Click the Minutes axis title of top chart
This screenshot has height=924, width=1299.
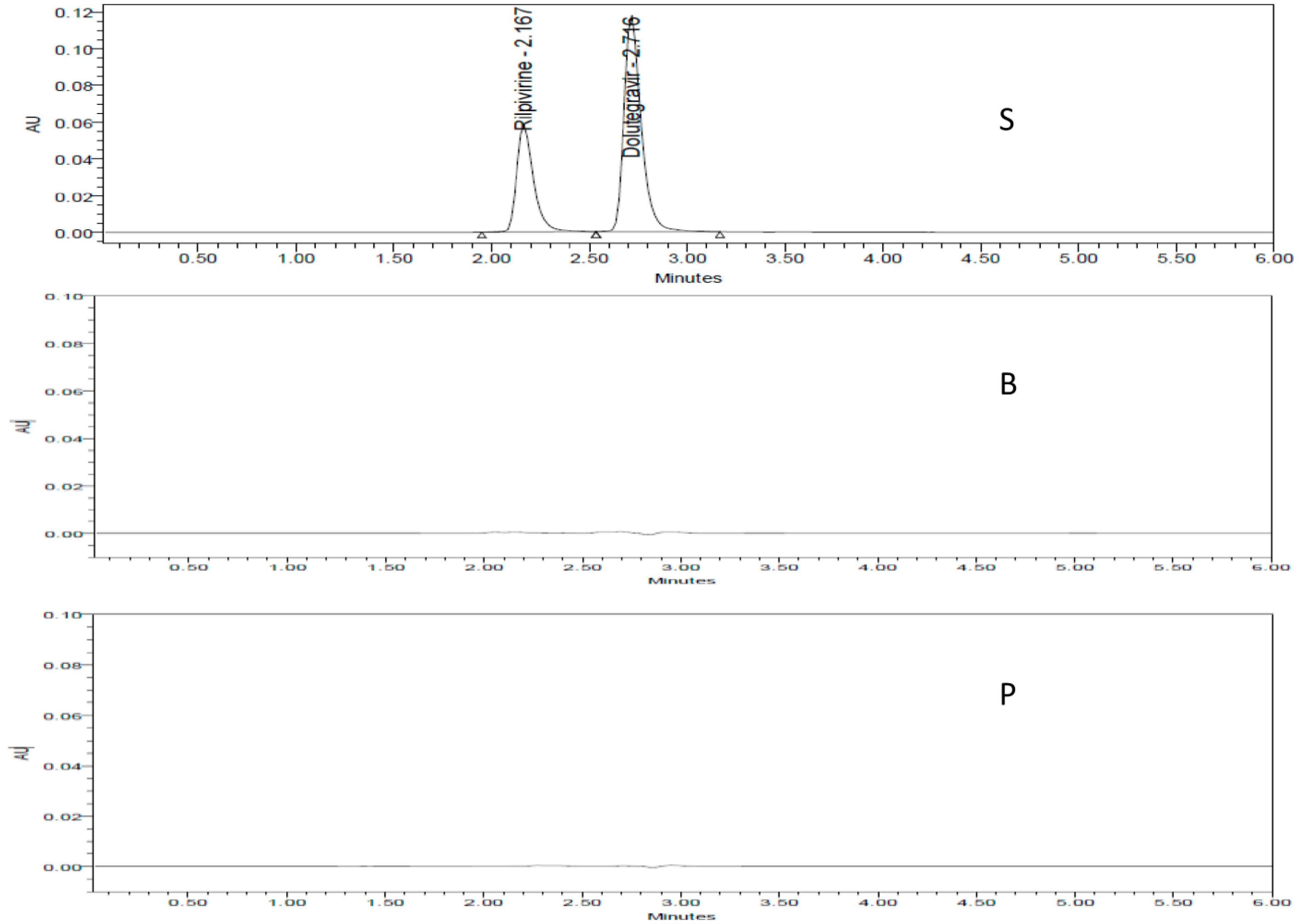tap(688, 278)
